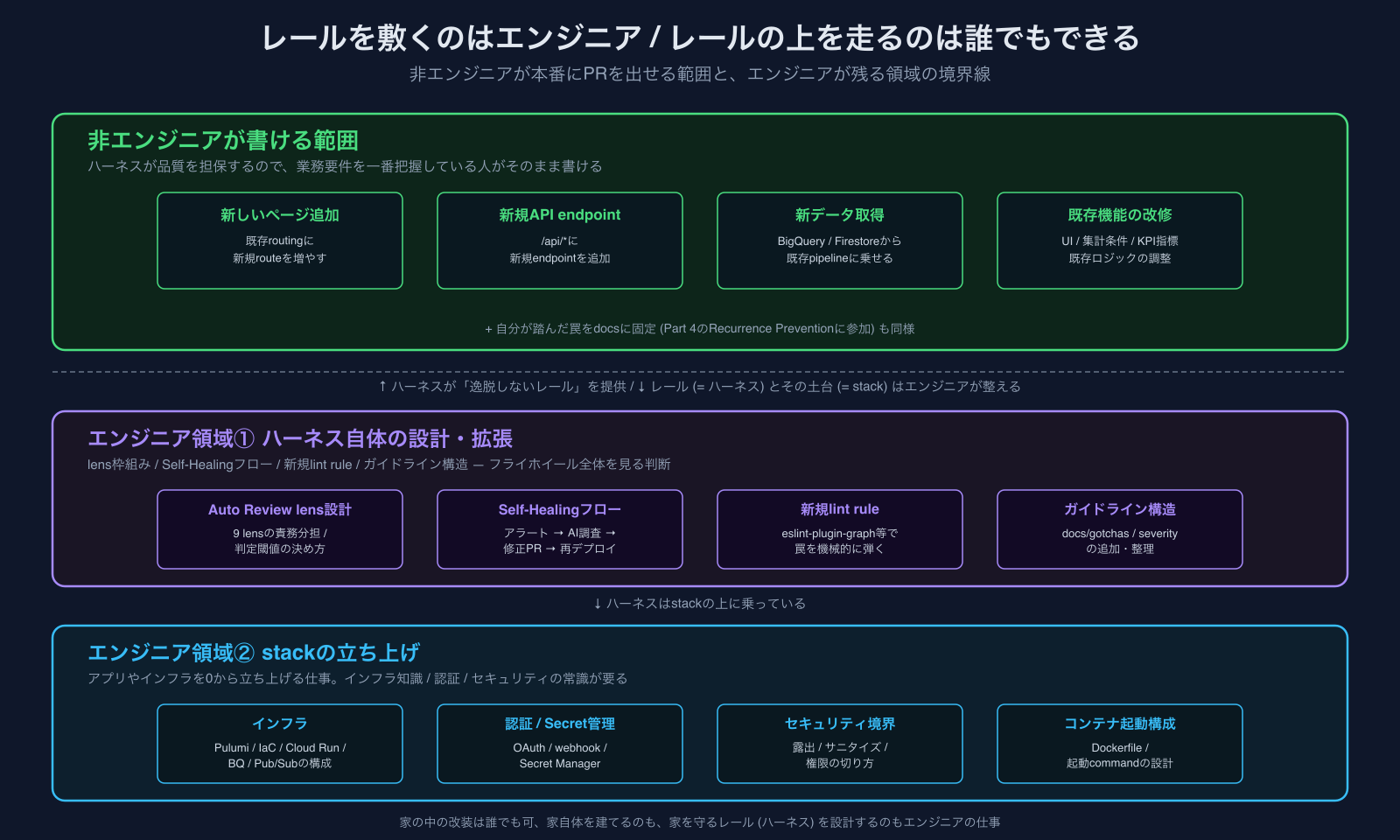This screenshot has width=1400, height=840.
Task: Click the text Dockerfile / 起動commandの設計
Action: coord(1120,756)
